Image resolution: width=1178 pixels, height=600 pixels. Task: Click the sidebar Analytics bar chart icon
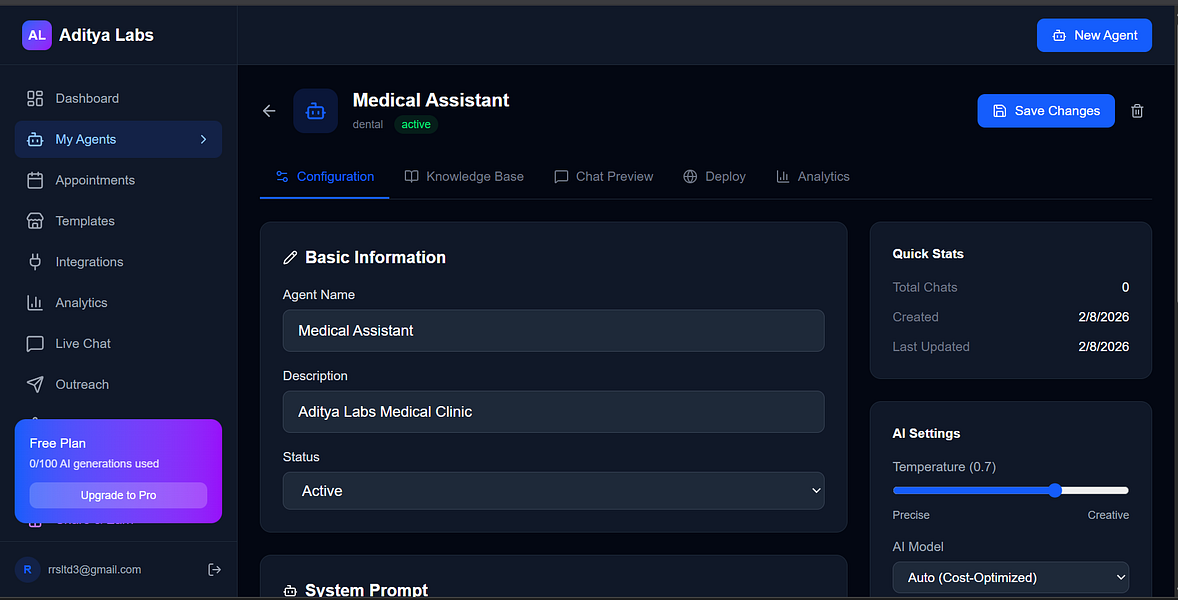35,303
